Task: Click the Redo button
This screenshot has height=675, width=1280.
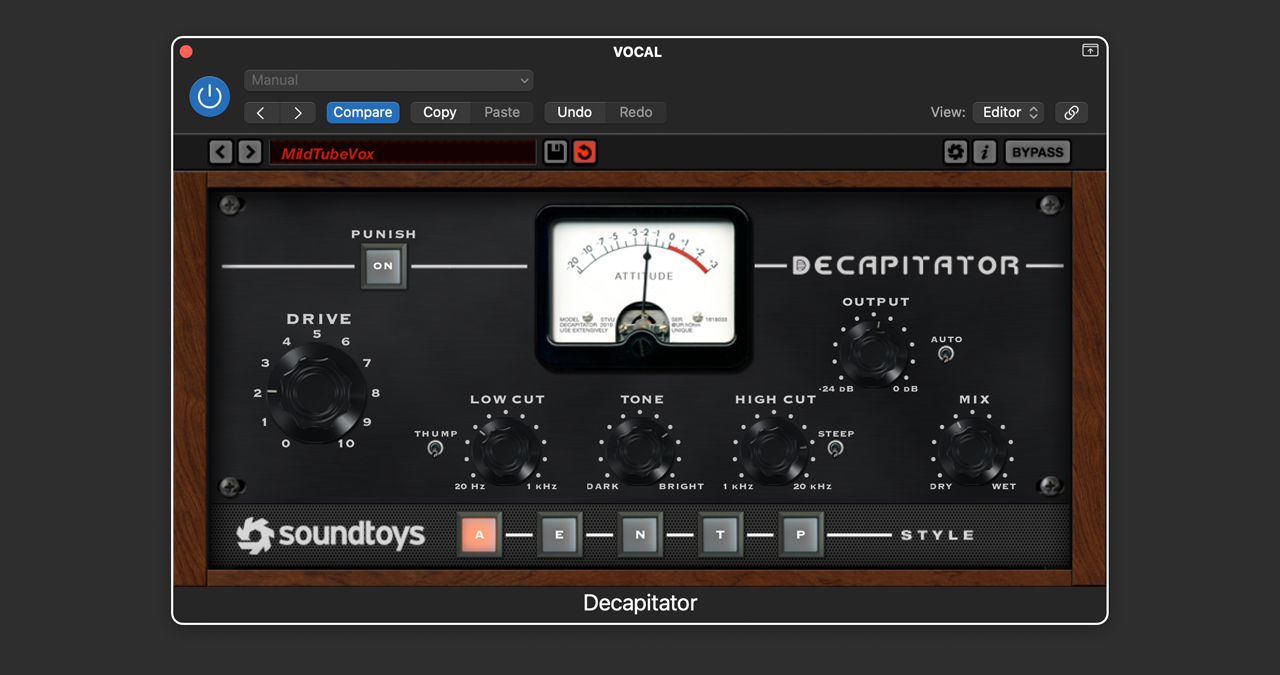Action: tap(636, 113)
